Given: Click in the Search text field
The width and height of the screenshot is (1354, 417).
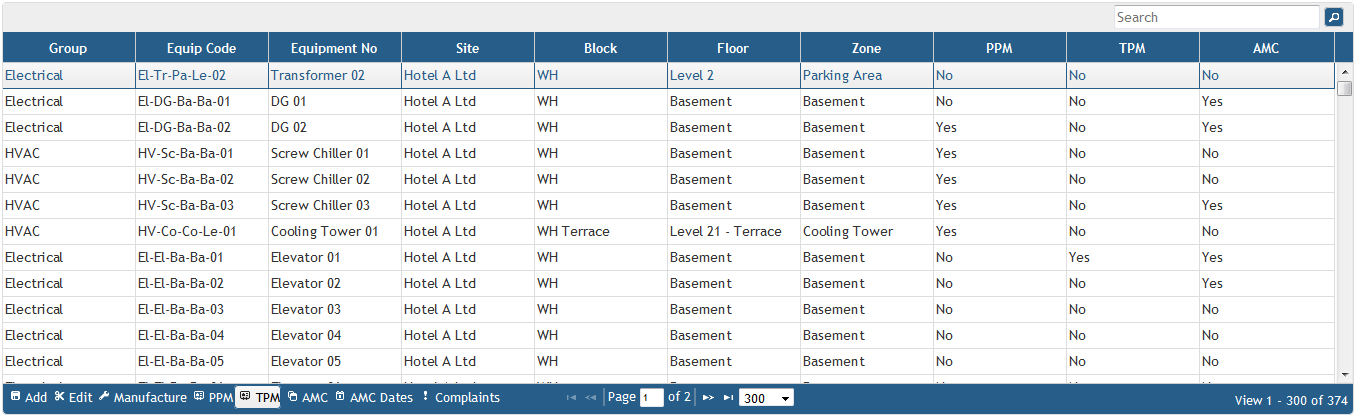Looking at the screenshot, I should coord(1216,17).
